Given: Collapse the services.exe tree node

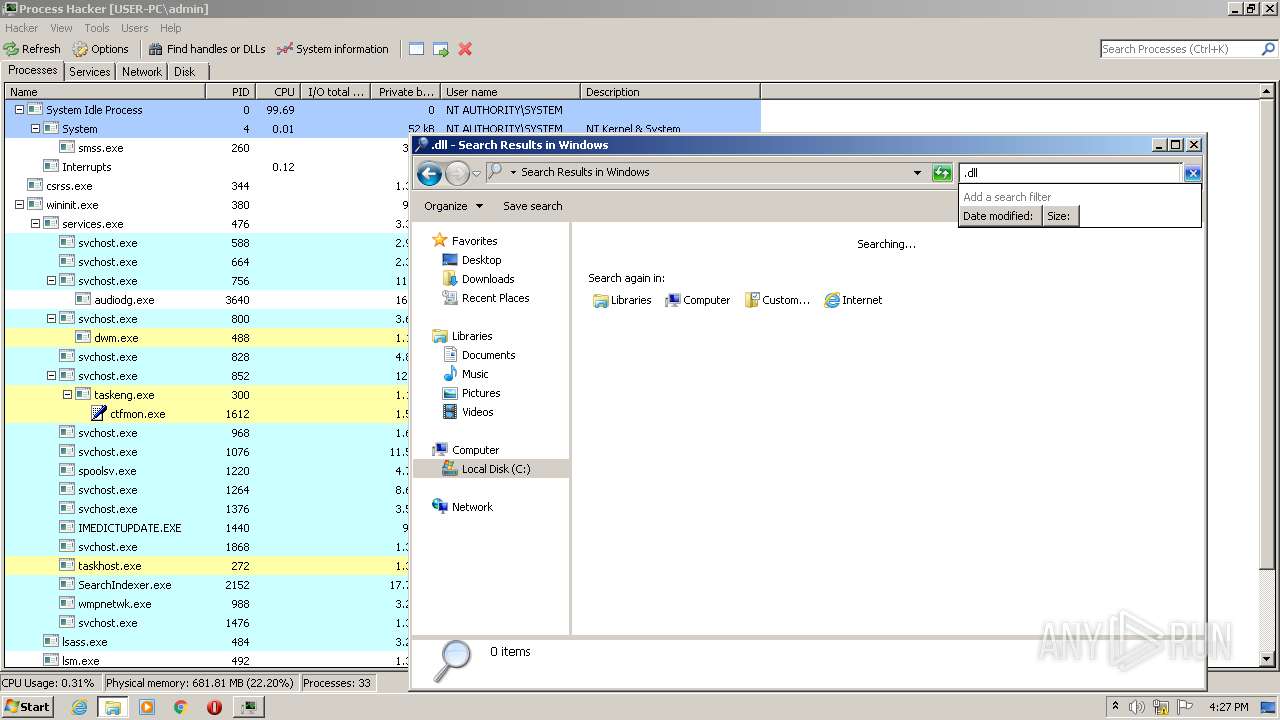Looking at the screenshot, I should (35, 224).
